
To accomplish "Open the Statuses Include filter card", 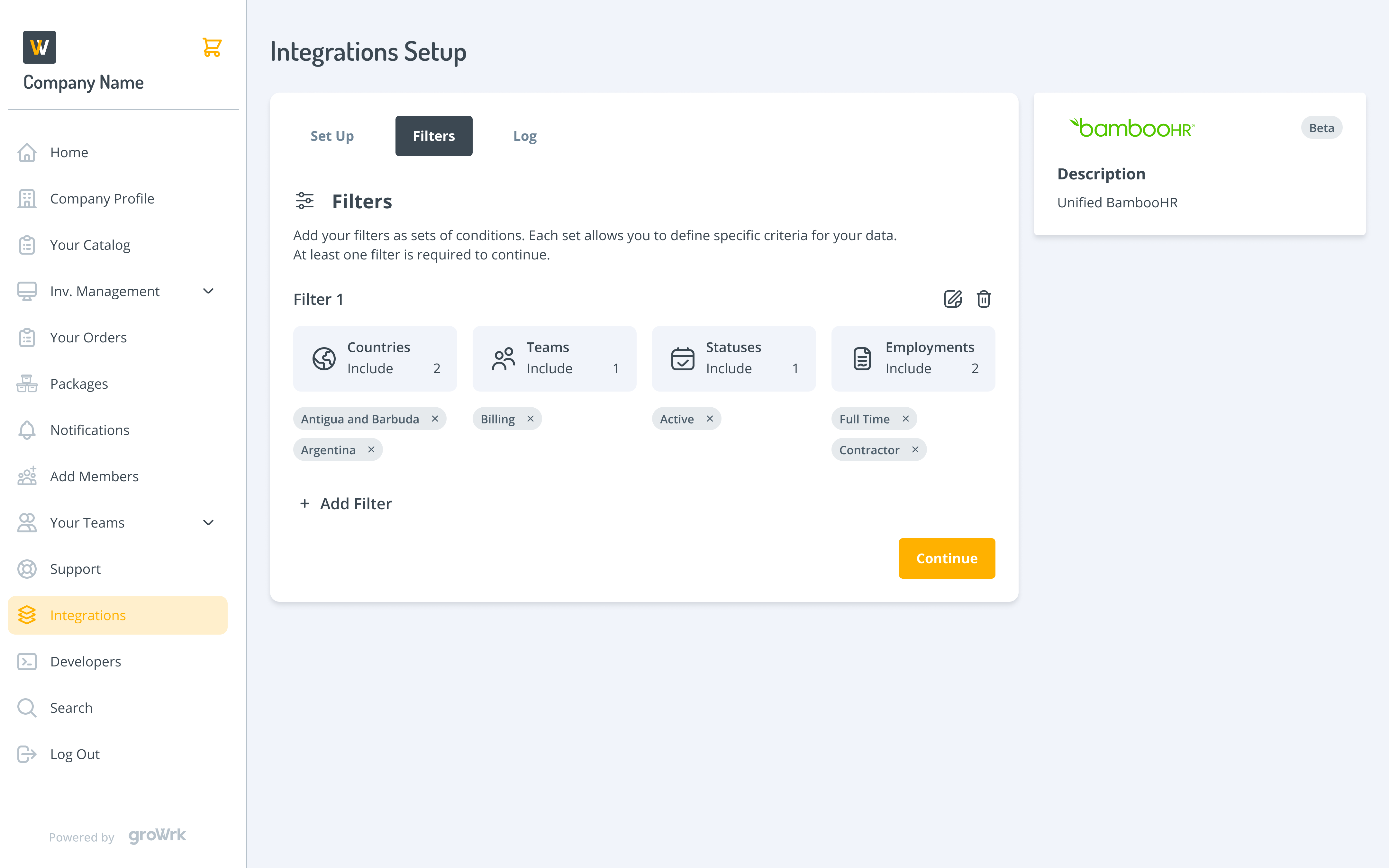I will tap(733, 358).
